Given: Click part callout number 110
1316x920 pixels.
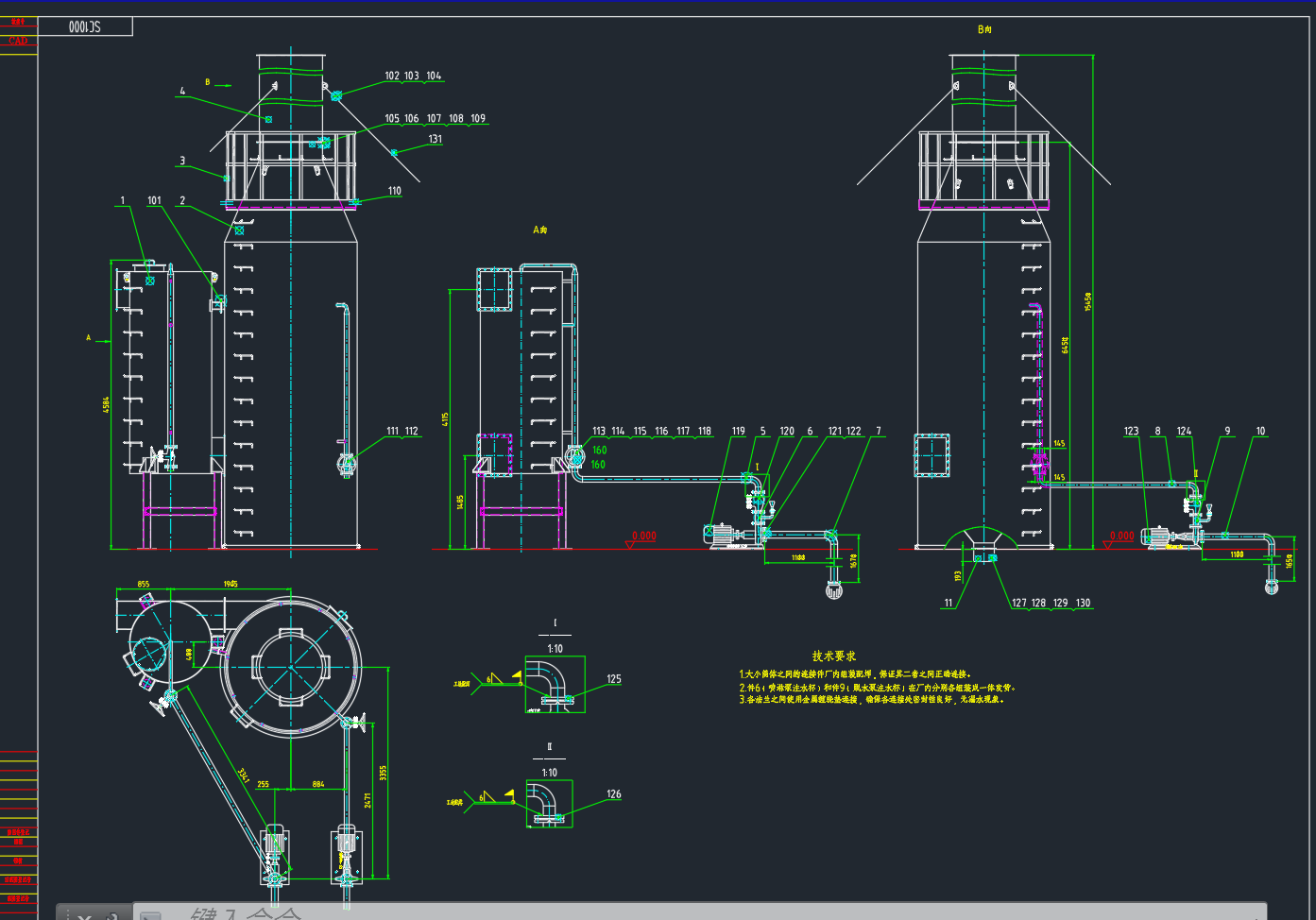Looking at the screenshot, I should (x=394, y=191).
